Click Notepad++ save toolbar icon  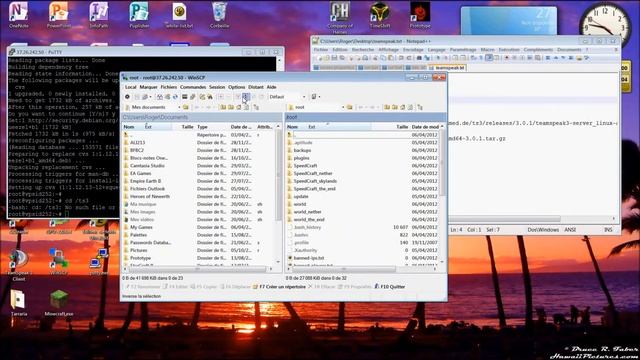334,58
